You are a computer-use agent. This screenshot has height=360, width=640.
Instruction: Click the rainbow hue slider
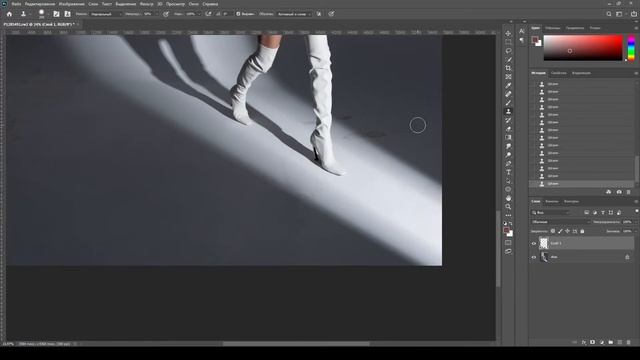point(631,48)
